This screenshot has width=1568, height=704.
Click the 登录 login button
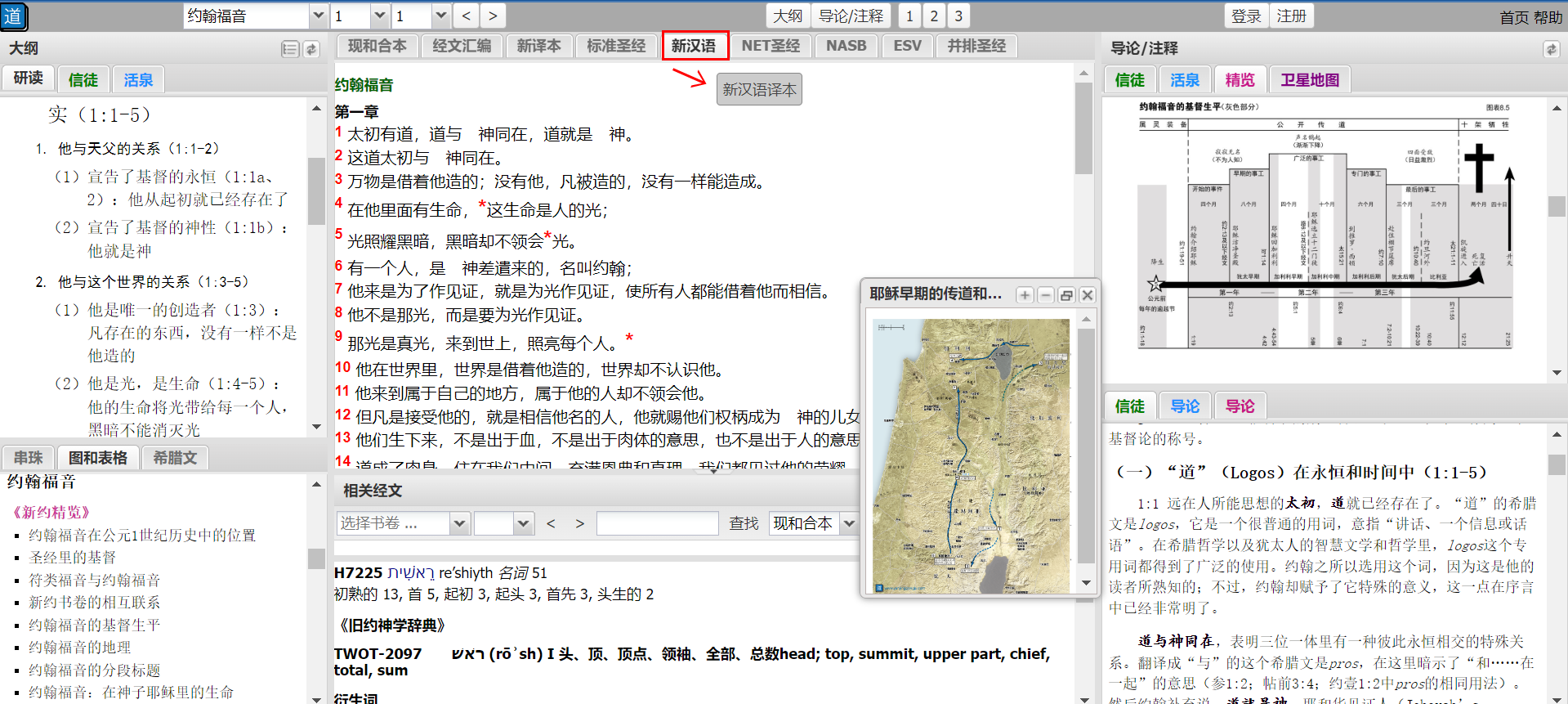pyautogui.click(x=1246, y=16)
